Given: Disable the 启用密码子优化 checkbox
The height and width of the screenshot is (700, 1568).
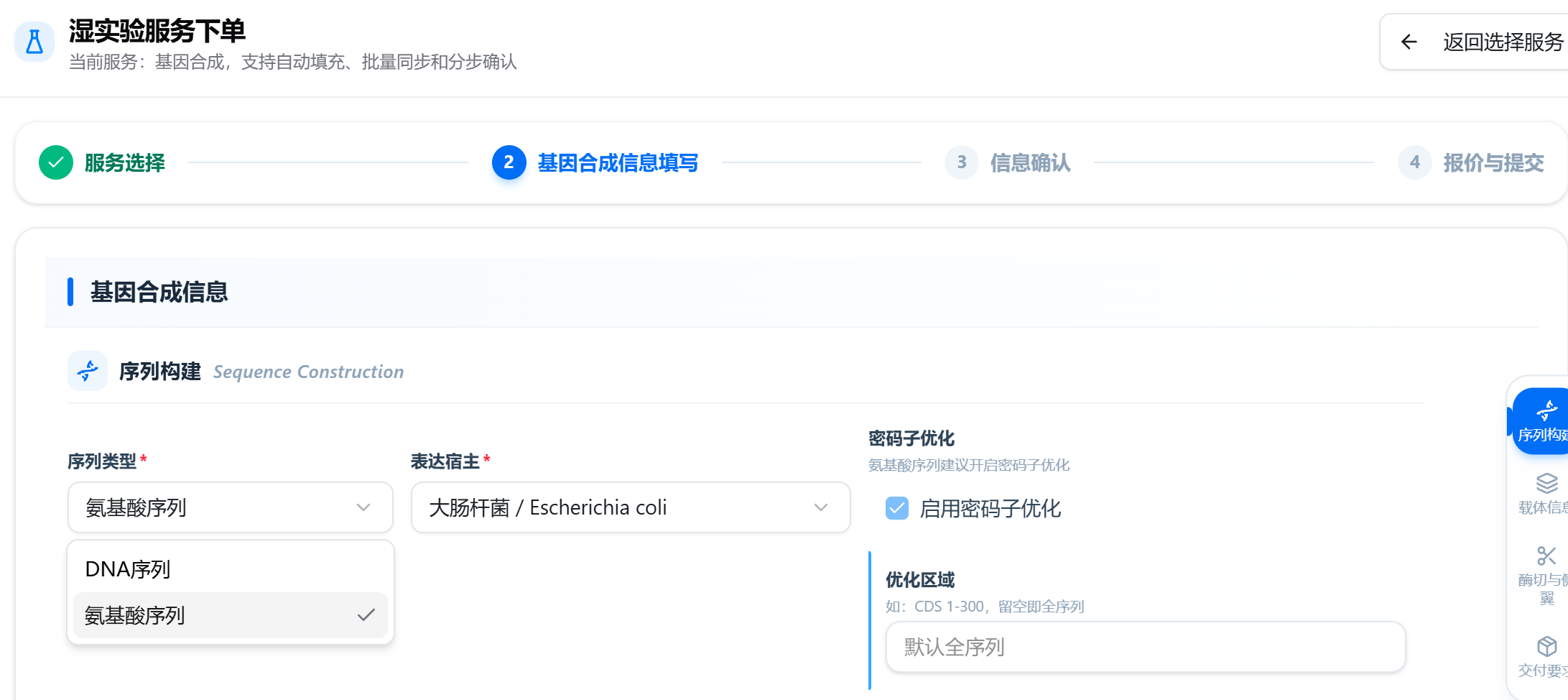Looking at the screenshot, I should point(897,508).
